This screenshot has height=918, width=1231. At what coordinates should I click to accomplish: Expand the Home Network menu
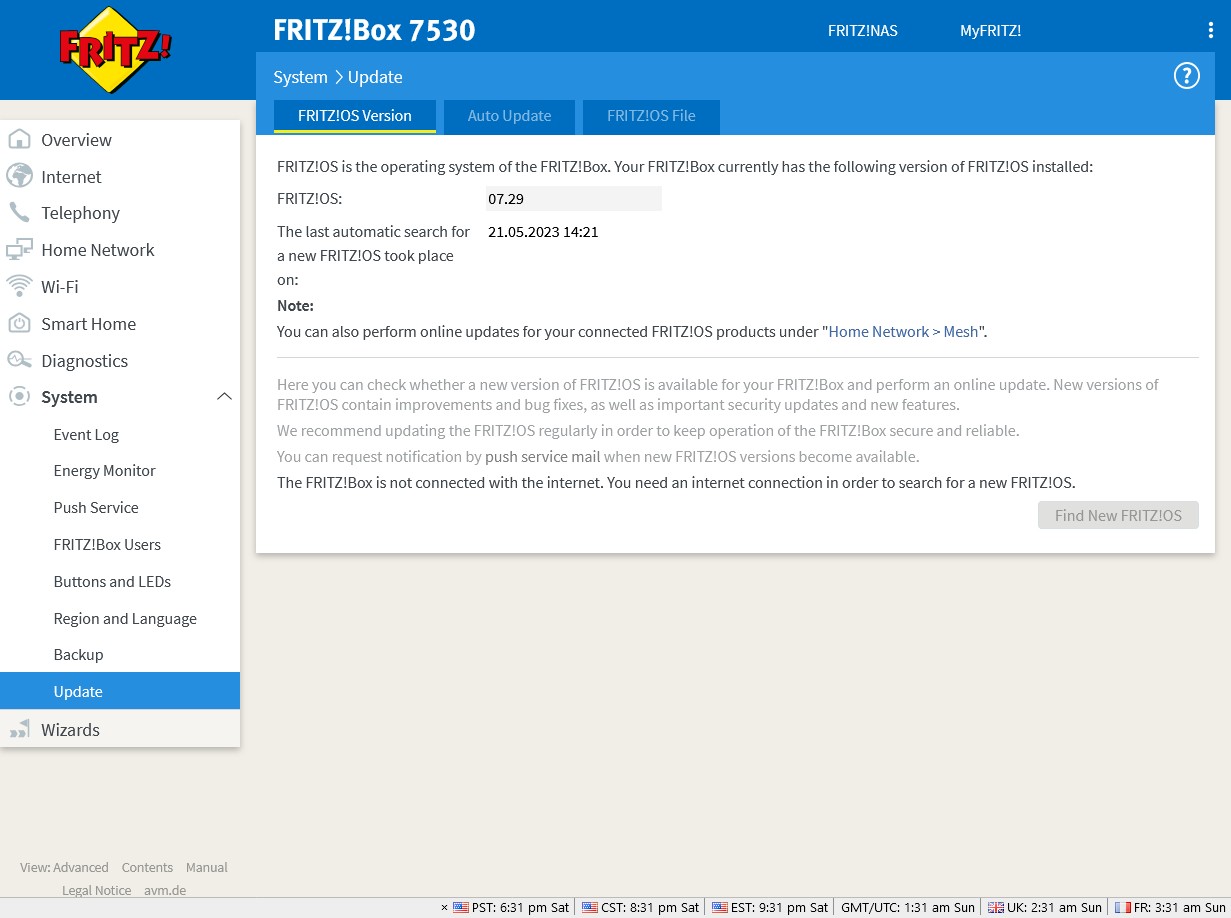[x=97, y=250]
